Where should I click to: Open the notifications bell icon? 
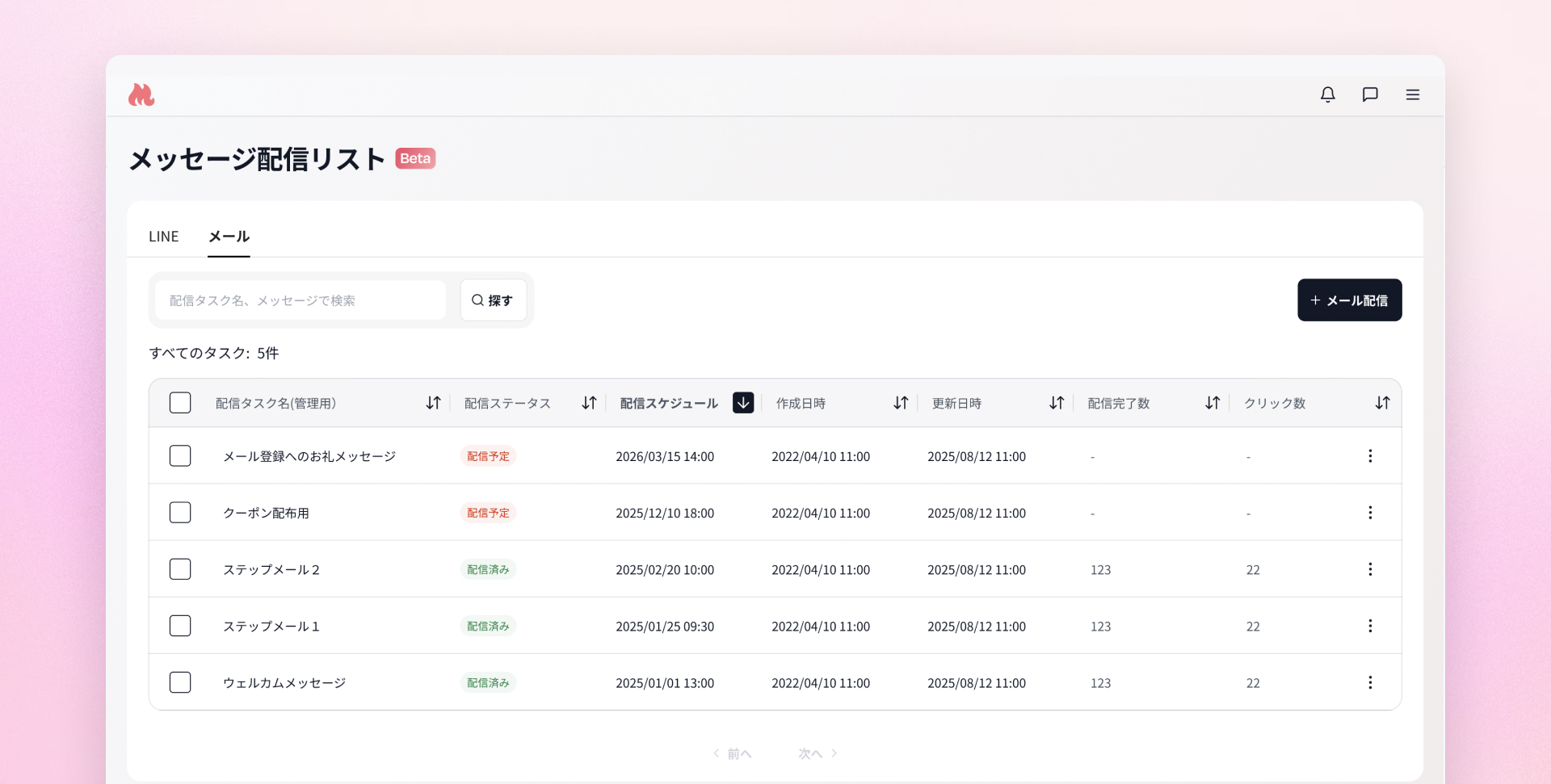(x=1327, y=94)
